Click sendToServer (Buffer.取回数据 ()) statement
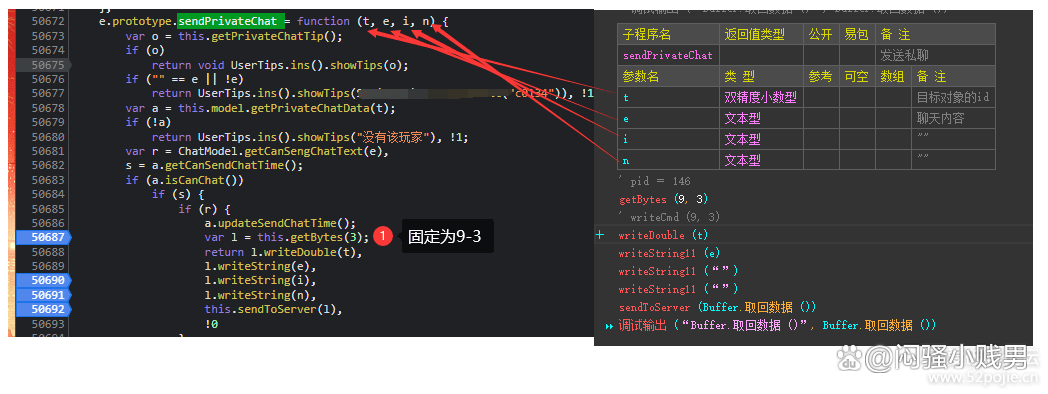This screenshot has width=1048, height=394. click(718, 307)
